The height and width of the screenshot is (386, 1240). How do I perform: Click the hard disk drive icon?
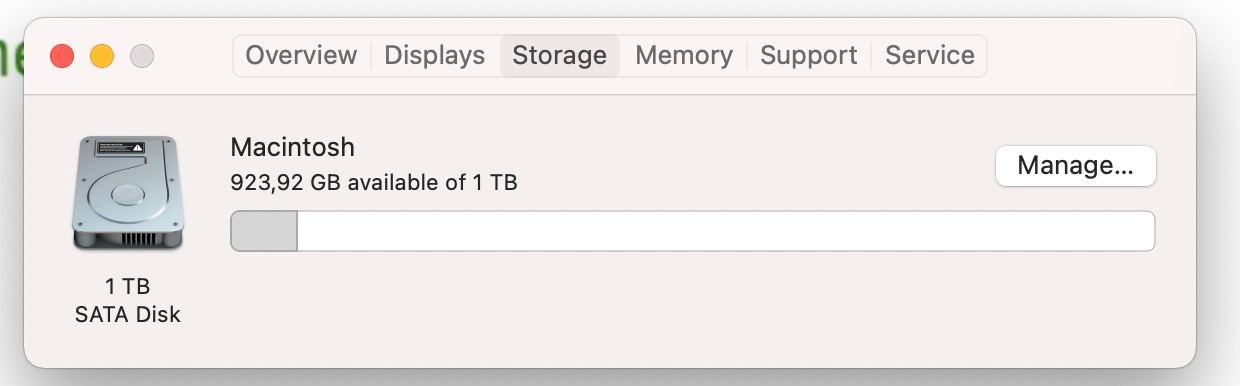coord(127,193)
